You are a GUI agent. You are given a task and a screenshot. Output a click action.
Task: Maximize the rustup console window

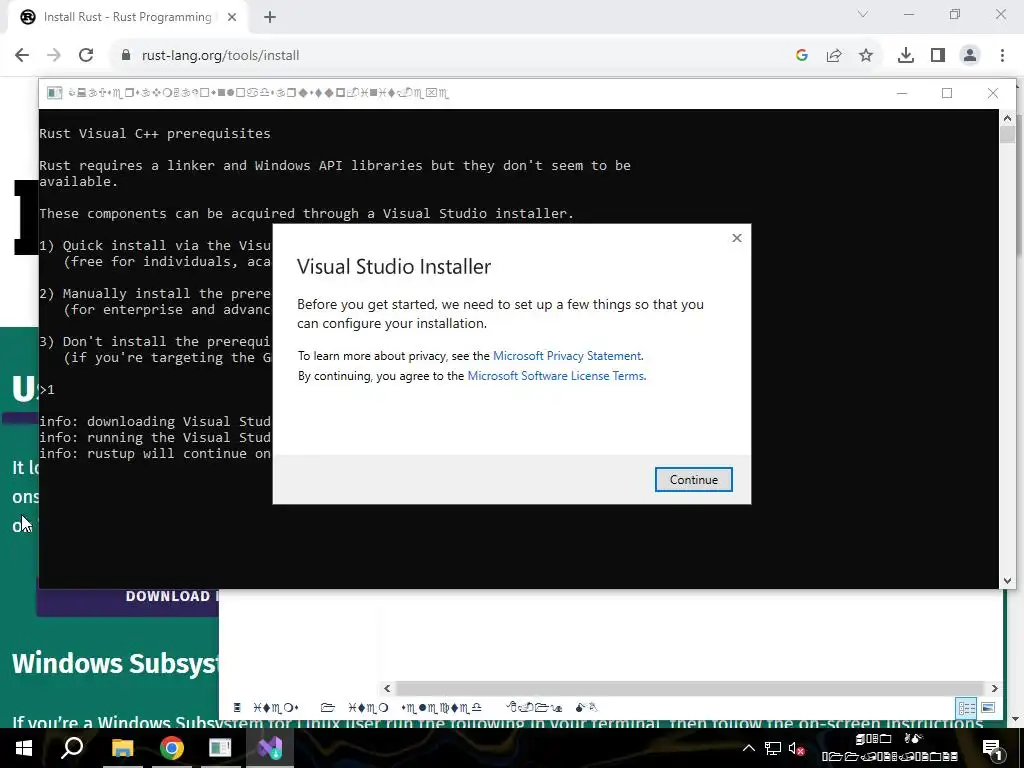pyautogui.click(x=947, y=93)
